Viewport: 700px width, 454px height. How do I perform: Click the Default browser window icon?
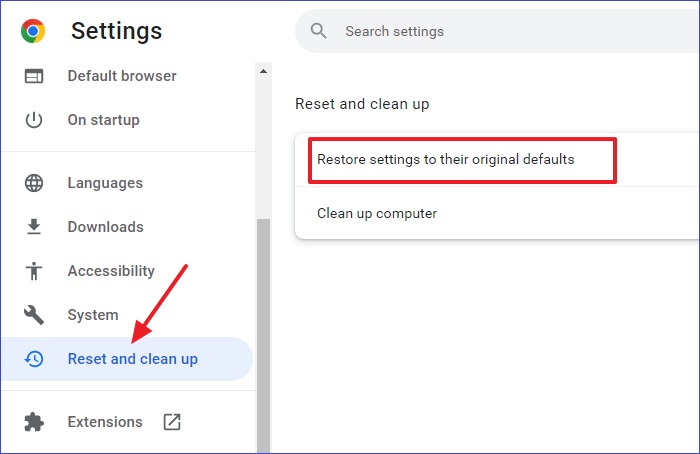coord(34,76)
